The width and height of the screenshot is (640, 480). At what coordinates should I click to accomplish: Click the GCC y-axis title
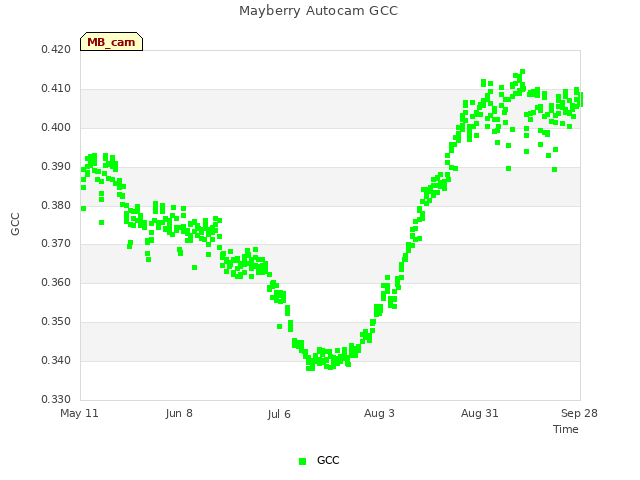15,224
